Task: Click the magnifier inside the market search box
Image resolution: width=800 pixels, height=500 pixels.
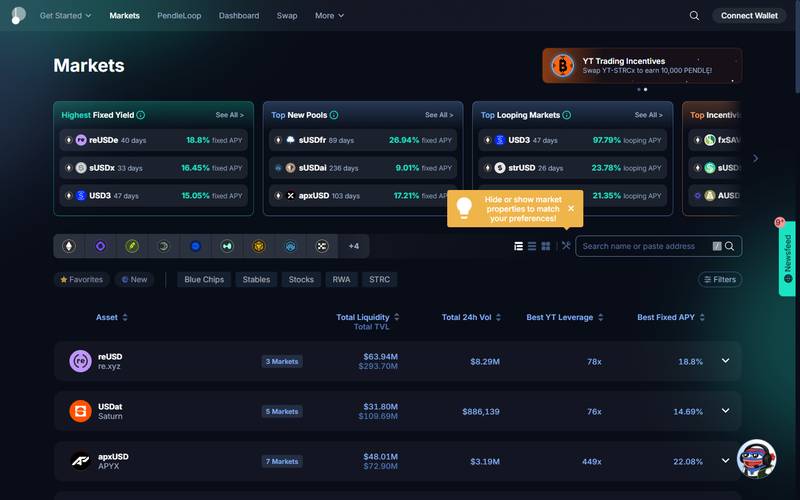Action: point(730,246)
